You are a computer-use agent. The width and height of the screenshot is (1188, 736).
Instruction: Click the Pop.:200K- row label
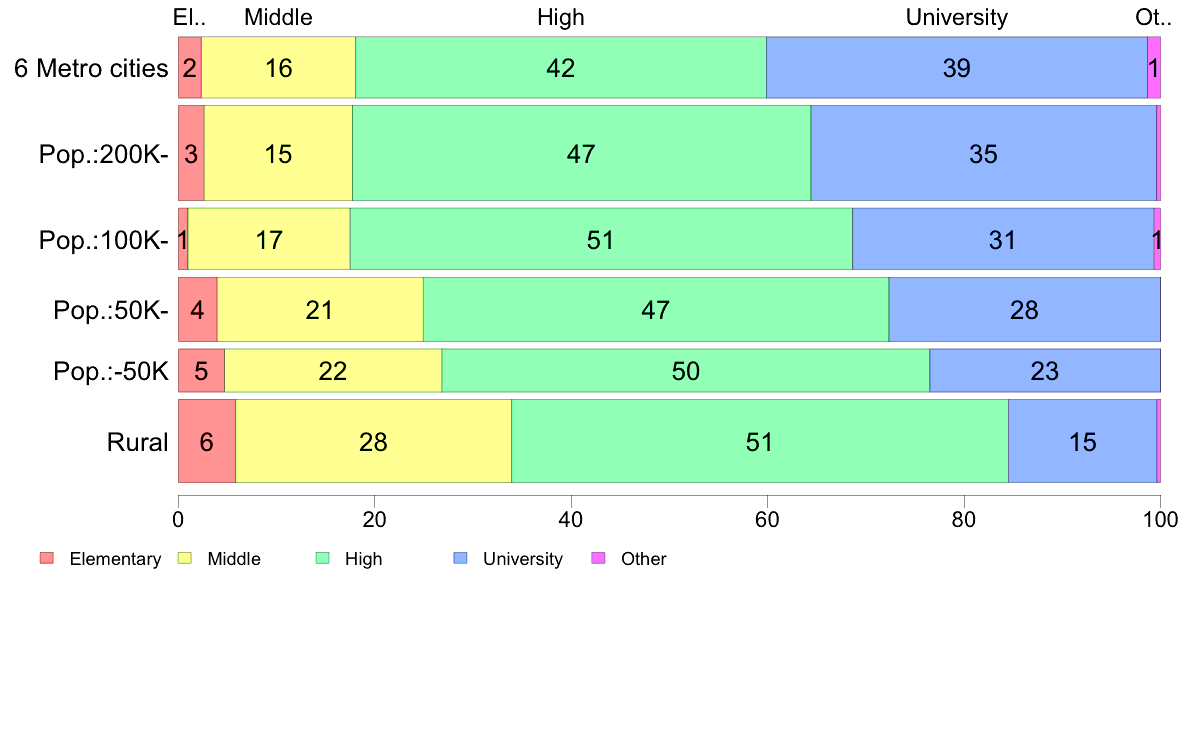tap(104, 155)
